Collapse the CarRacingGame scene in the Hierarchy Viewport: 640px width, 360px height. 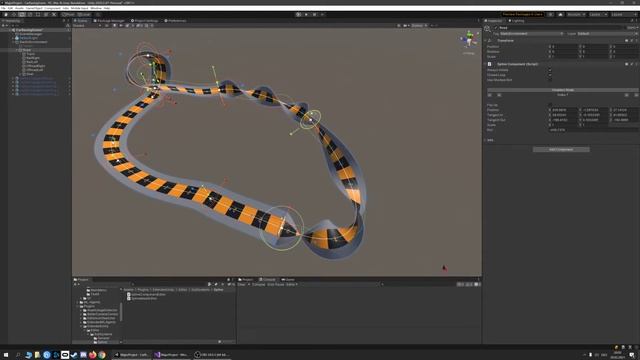(x=10, y=30)
